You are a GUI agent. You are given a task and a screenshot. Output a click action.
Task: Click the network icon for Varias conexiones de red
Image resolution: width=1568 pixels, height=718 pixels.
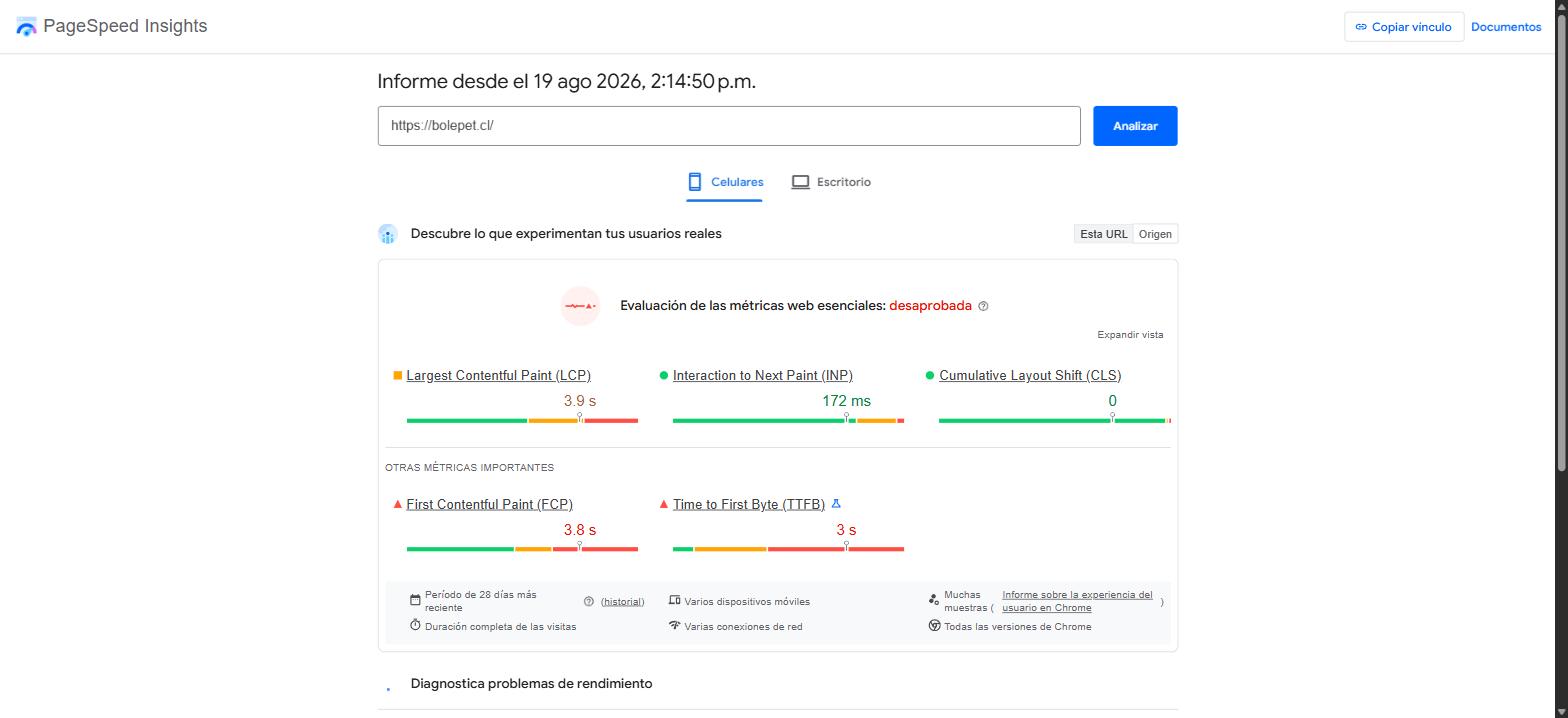tap(675, 626)
